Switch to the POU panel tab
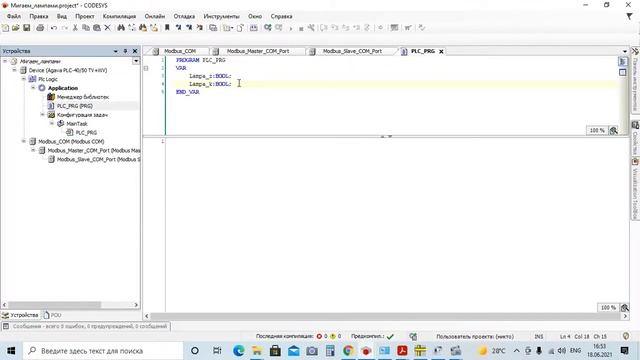 [x=52, y=315]
